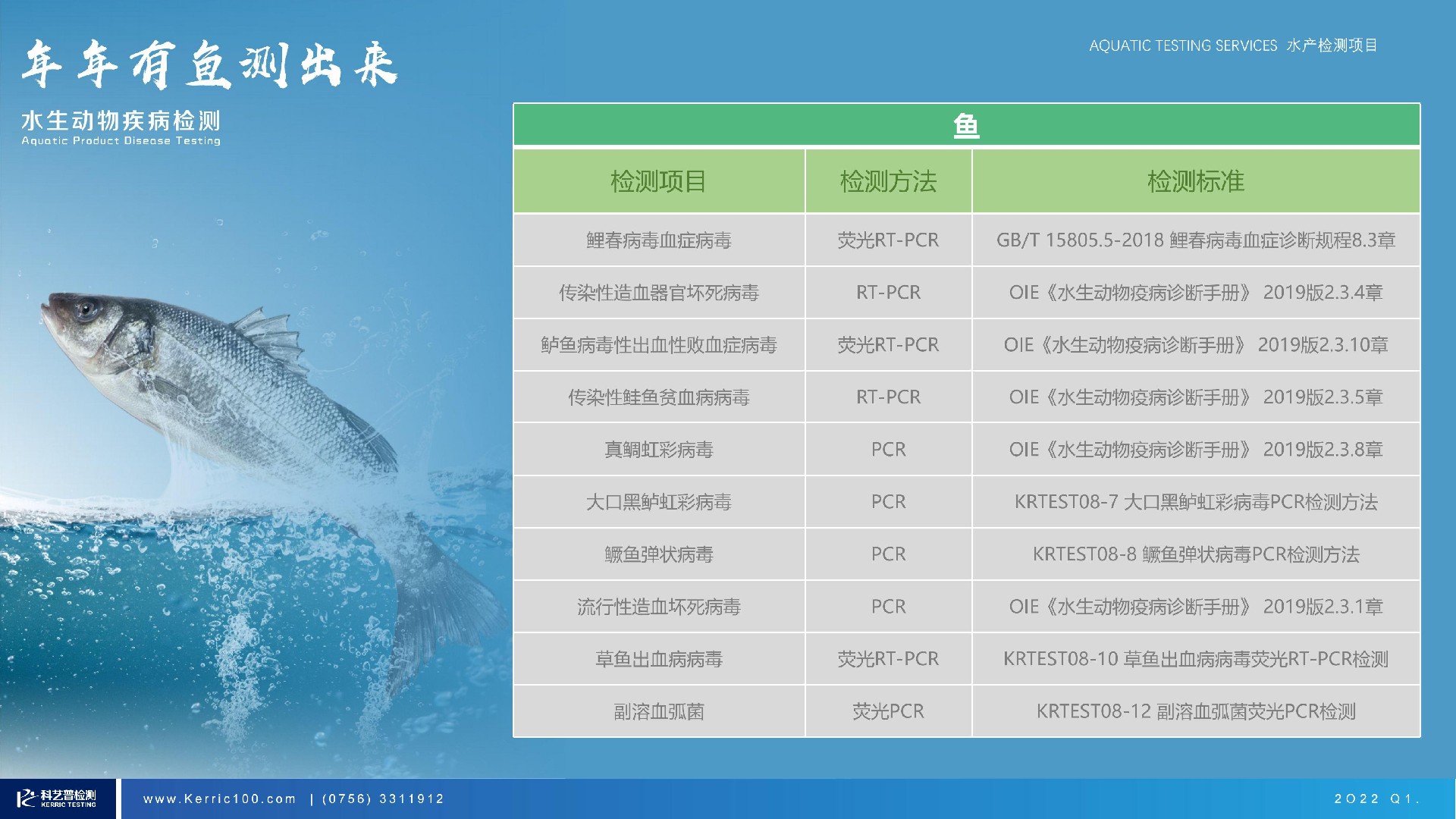Screen dimensions: 1456x819
Task: Click 荧光RT-PCR in the 鲤春病毒血症病毒 row
Action: coord(888,240)
